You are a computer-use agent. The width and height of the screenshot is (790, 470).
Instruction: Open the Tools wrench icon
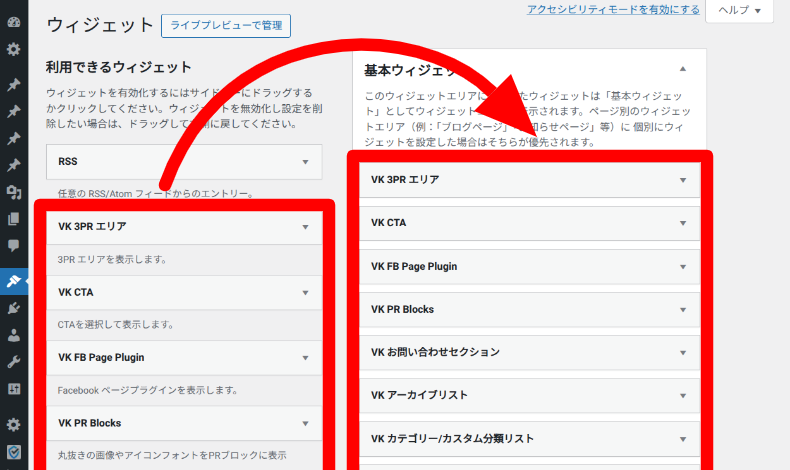[14, 362]
